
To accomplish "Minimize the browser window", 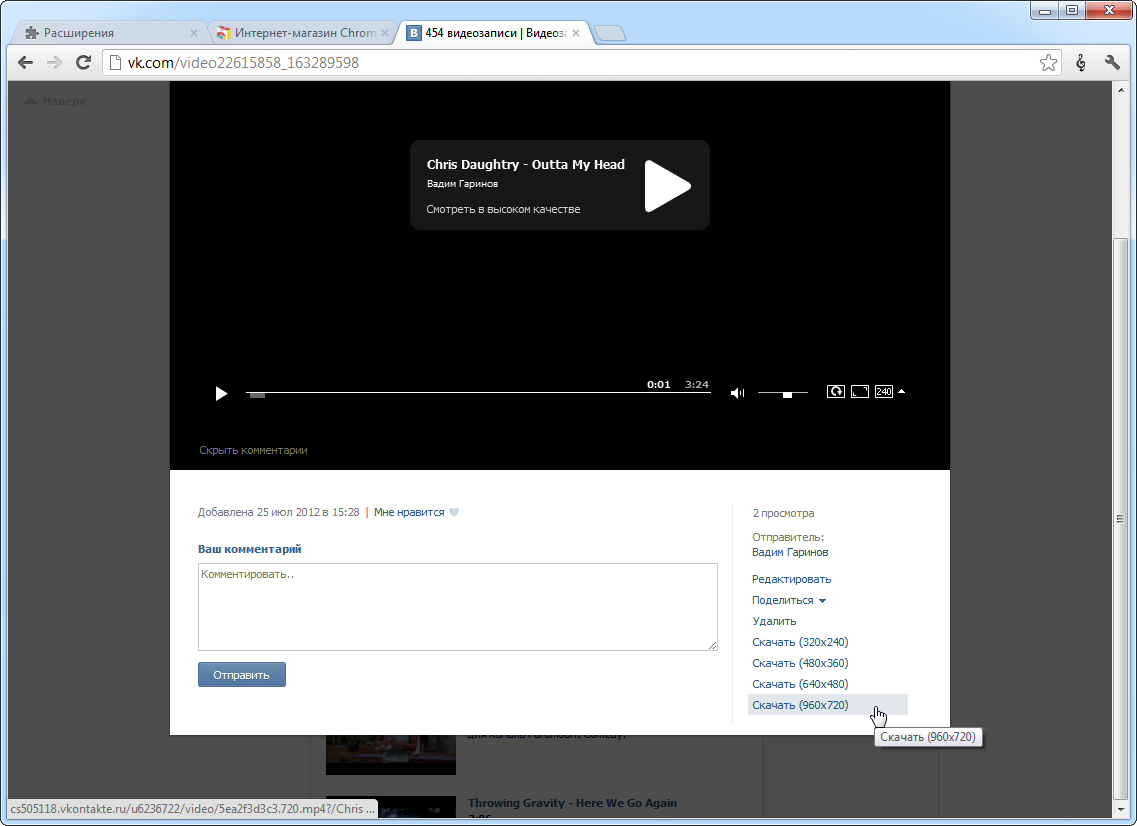I will (x=1046, y=10).
